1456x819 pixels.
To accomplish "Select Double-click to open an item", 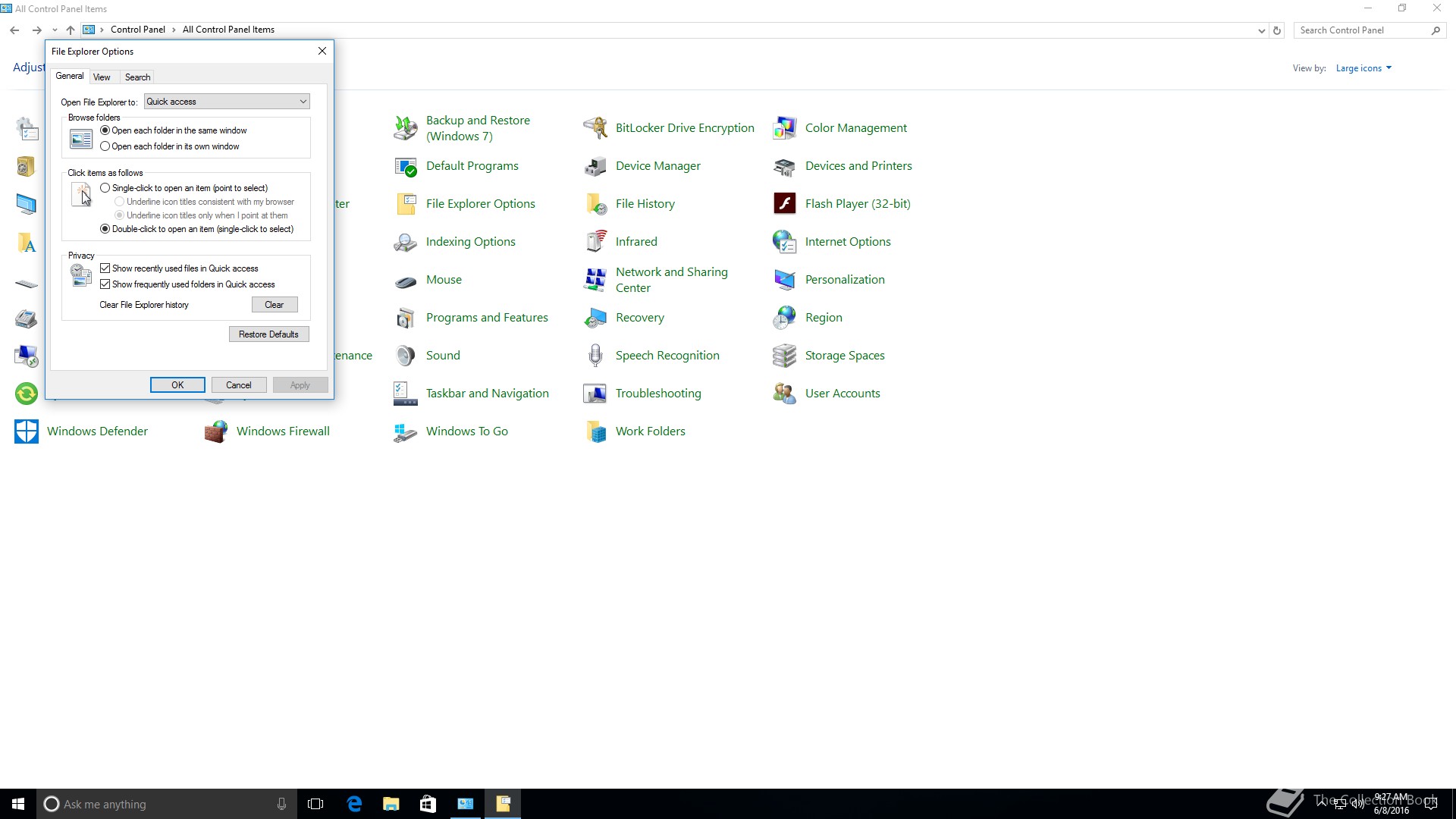I will click(105, 229).
